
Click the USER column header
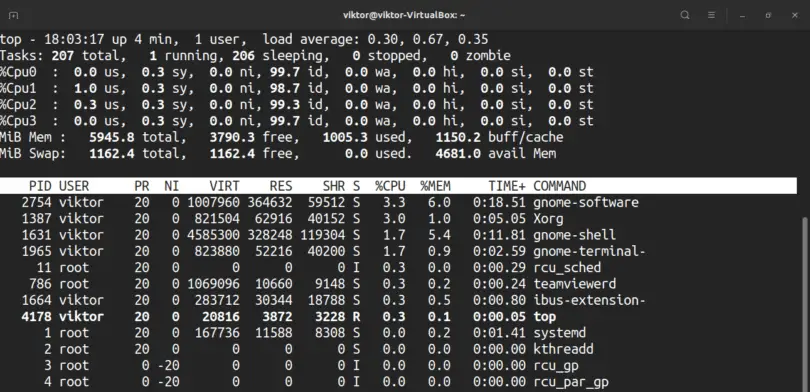[x=74, y=186]
